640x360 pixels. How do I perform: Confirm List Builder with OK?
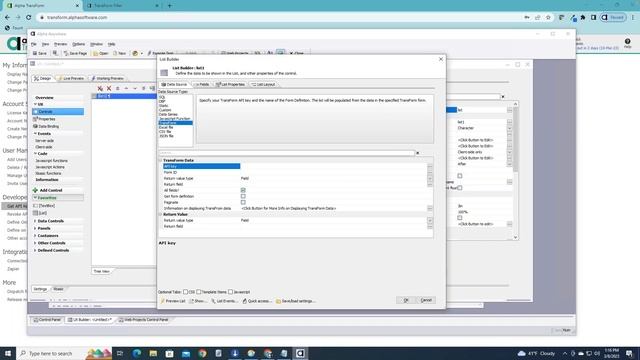[406, 300]
